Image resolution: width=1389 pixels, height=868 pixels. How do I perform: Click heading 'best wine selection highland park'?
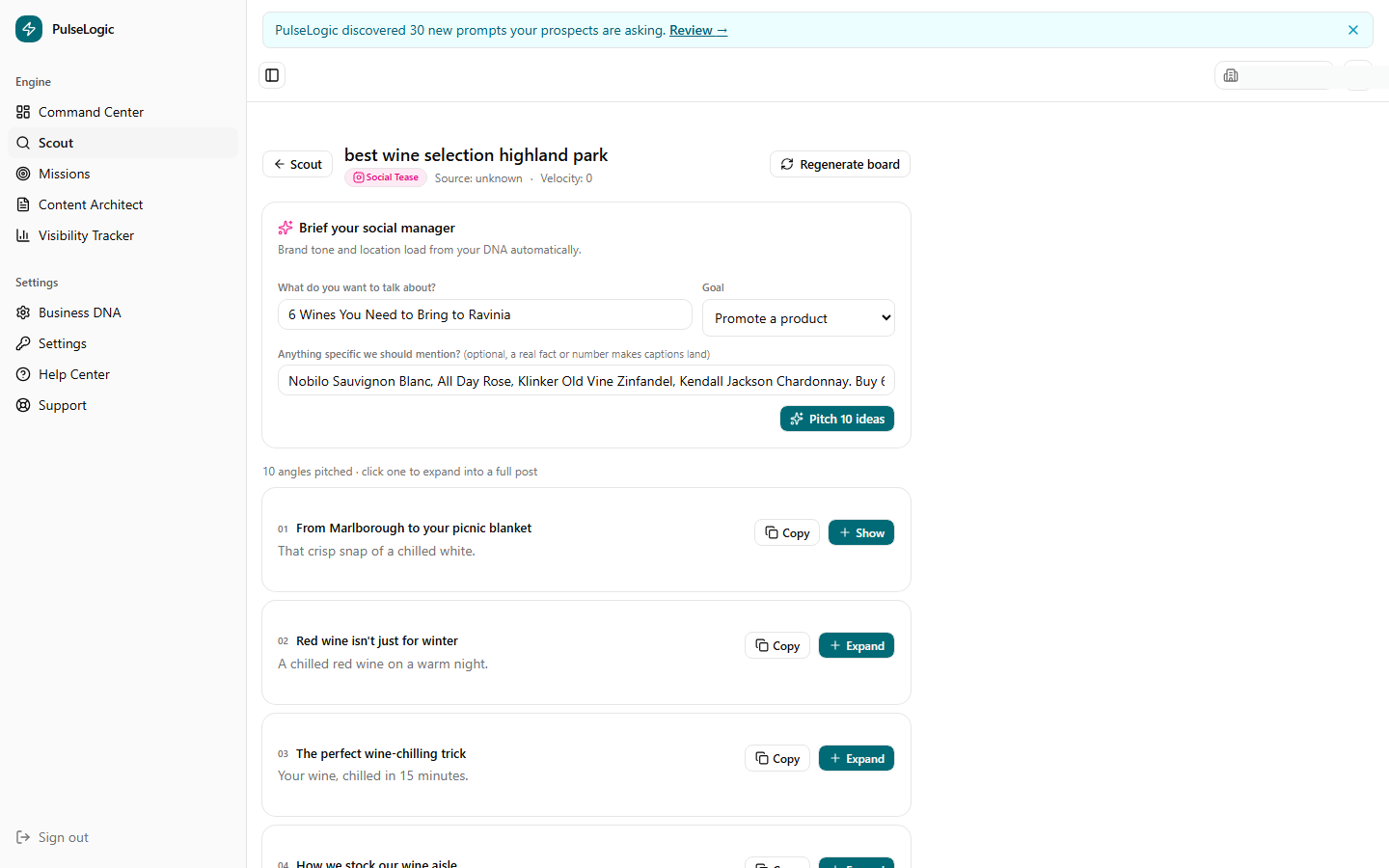[x=476, y=154]
